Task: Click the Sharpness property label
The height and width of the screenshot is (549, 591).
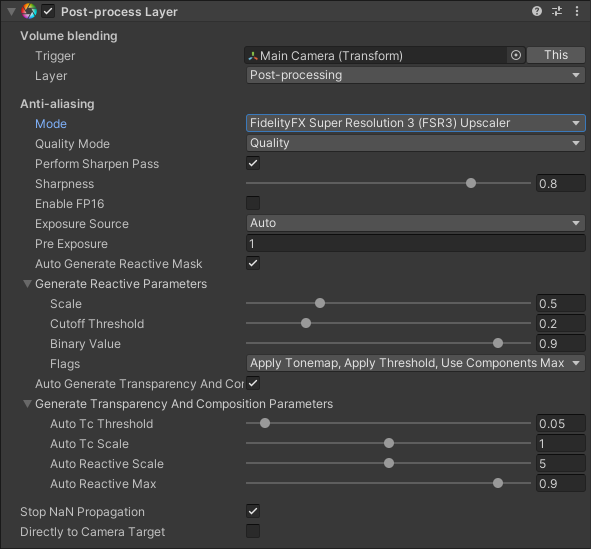Action: click(64, 184)
